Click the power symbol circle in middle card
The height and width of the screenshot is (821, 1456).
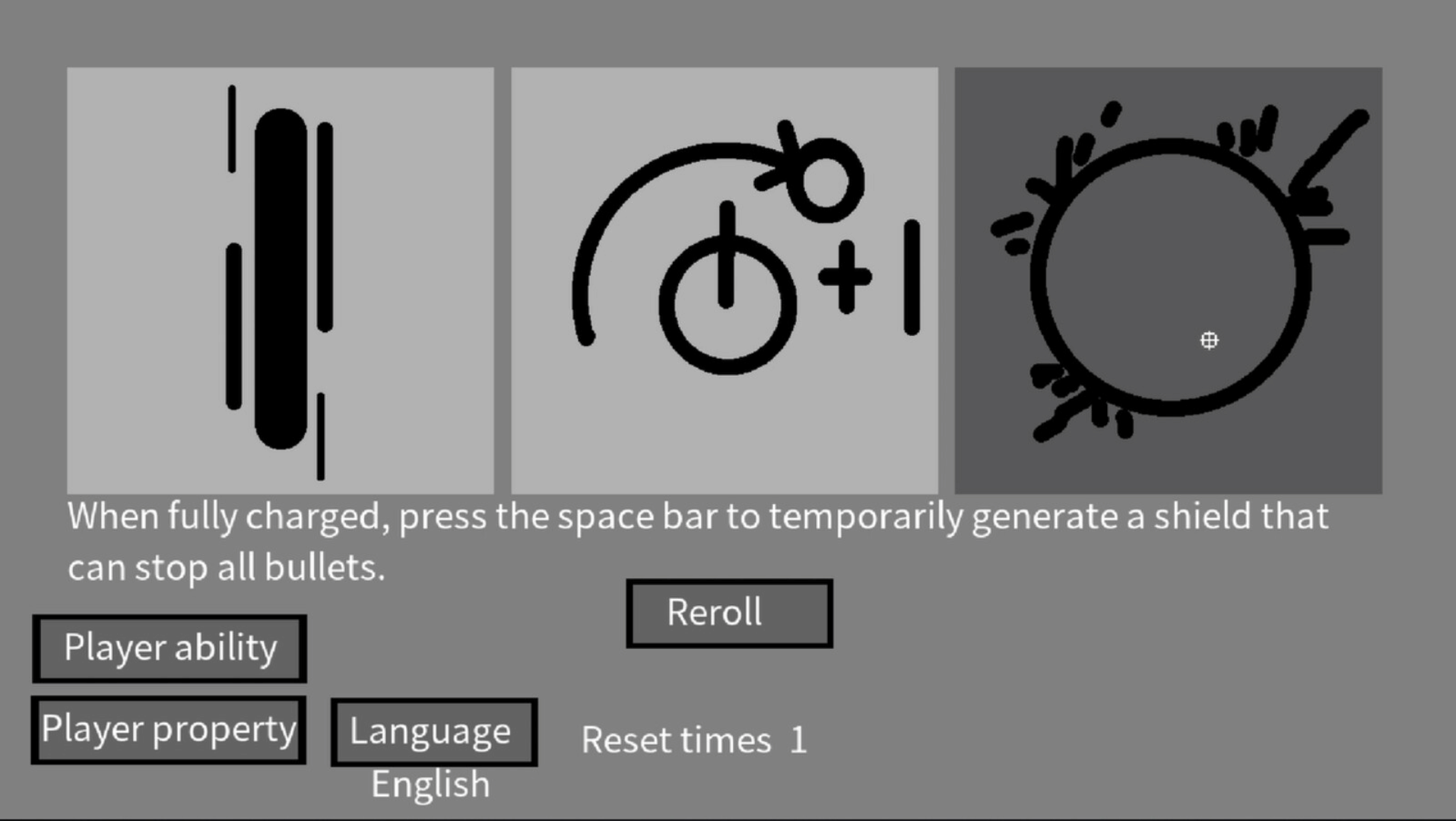pyautogui.click(x=728, y=304)
